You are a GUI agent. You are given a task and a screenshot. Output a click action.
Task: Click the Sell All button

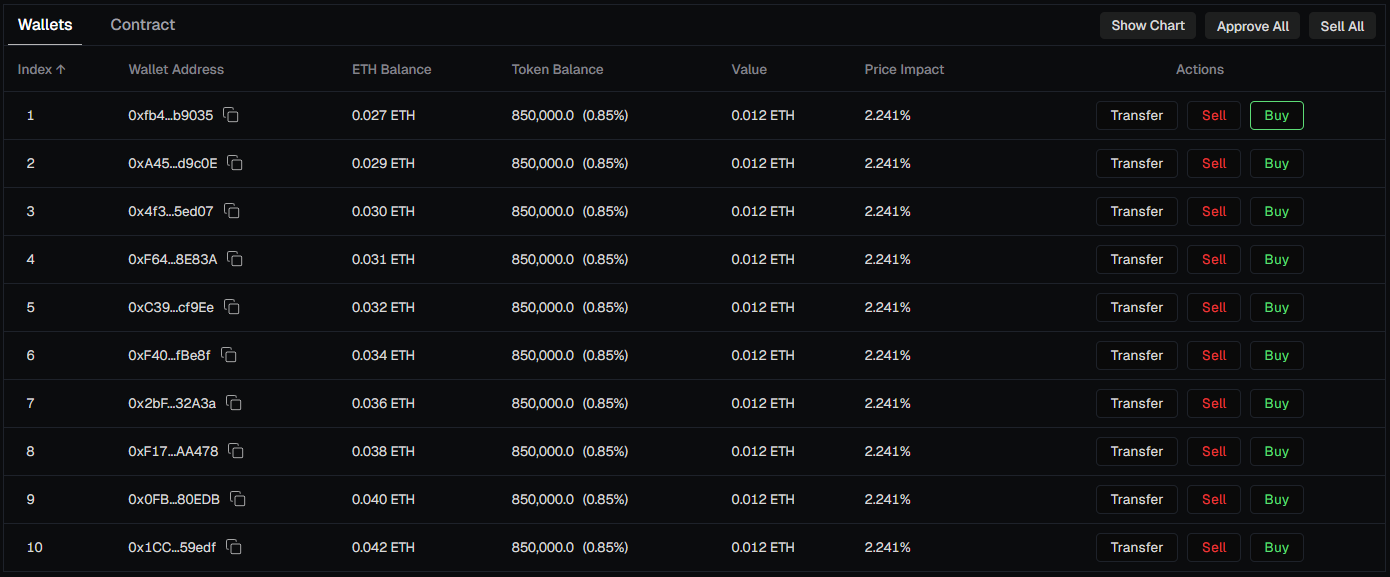[1342, 26]
